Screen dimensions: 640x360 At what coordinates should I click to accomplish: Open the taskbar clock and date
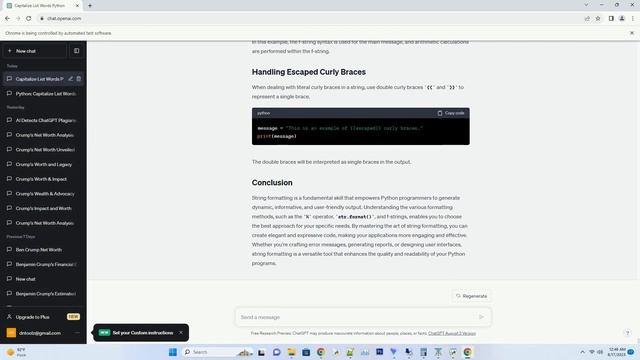(616, 352)
